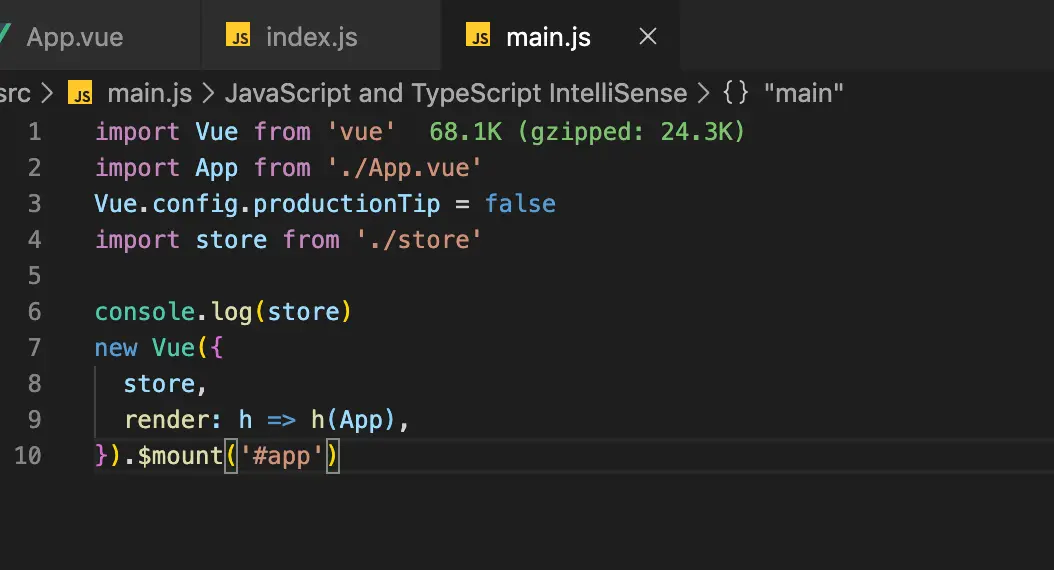Click the 68.1K gzipped import cost text
The image size is (1054, 570).
(x=587, y=131)
